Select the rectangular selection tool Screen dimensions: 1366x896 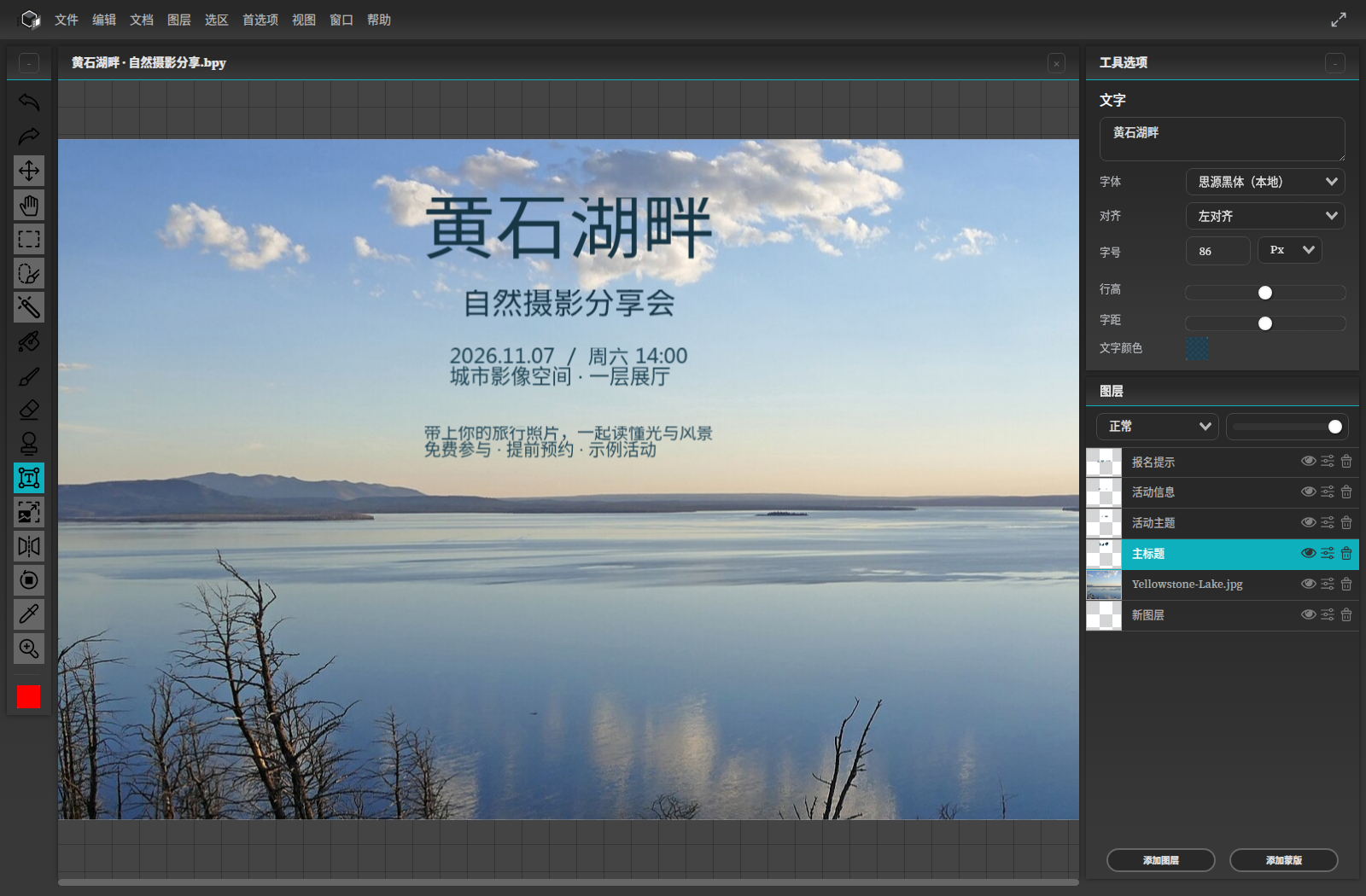(x=29, y=239)
